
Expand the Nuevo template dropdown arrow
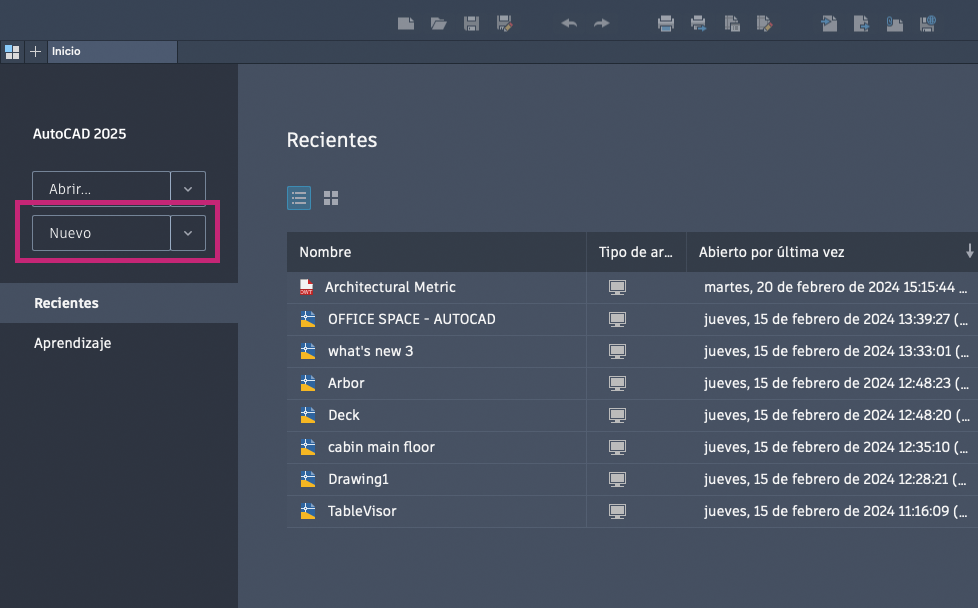tap(188, 233)
